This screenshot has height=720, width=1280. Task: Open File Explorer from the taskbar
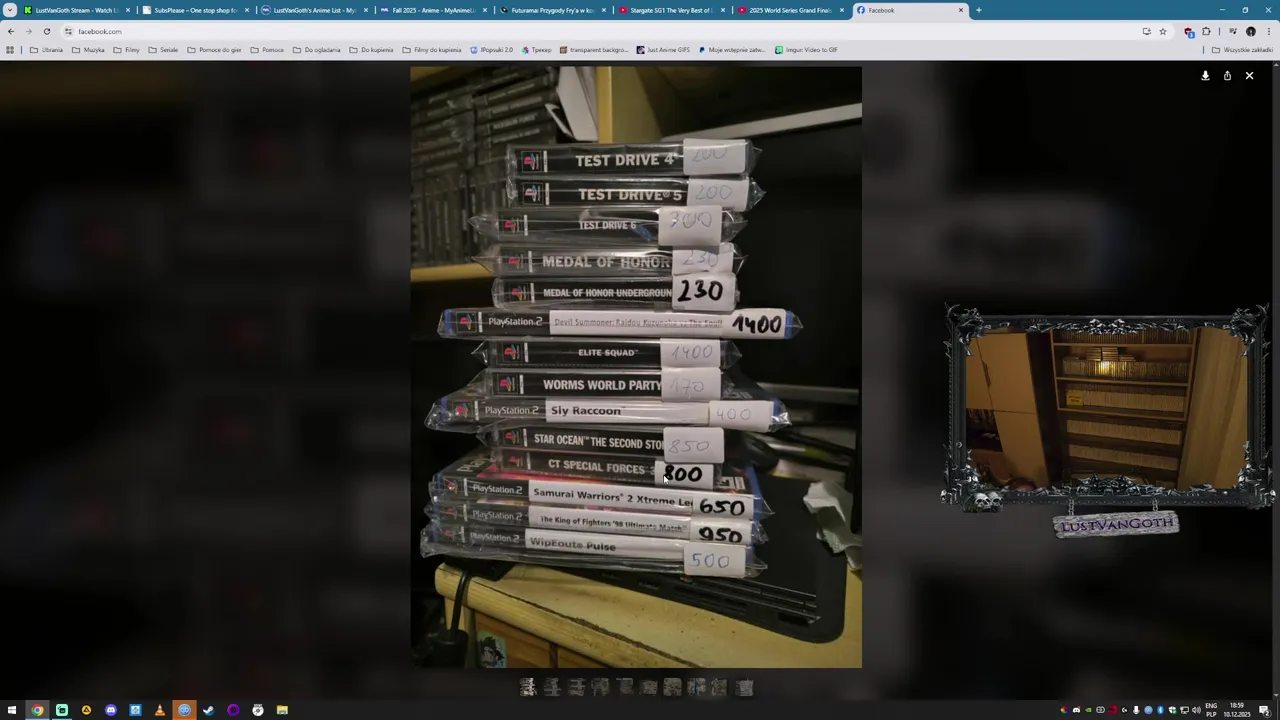coord(282,710)
